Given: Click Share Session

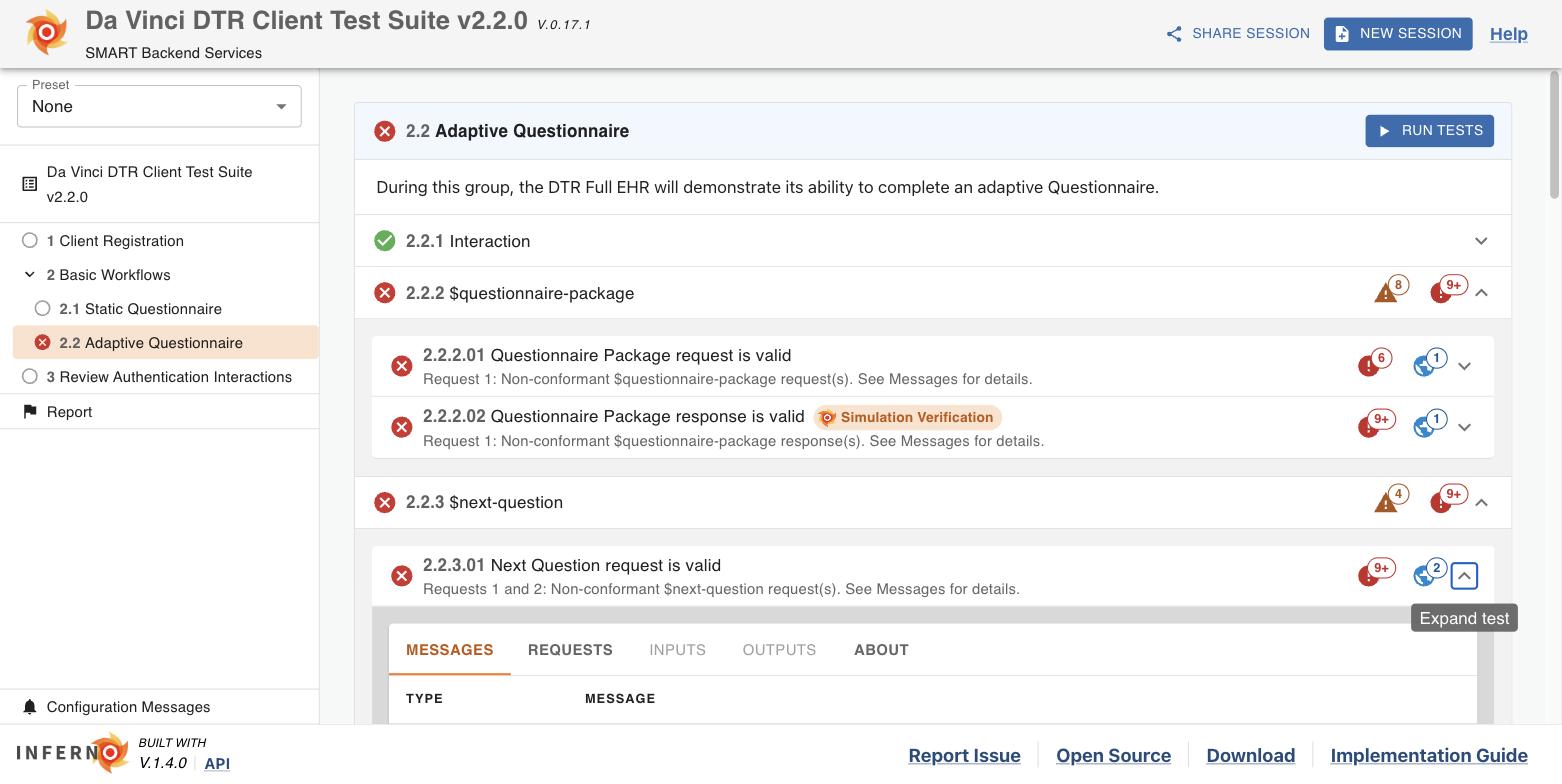Looking at the screenshot, I should tap(1238, 34).
